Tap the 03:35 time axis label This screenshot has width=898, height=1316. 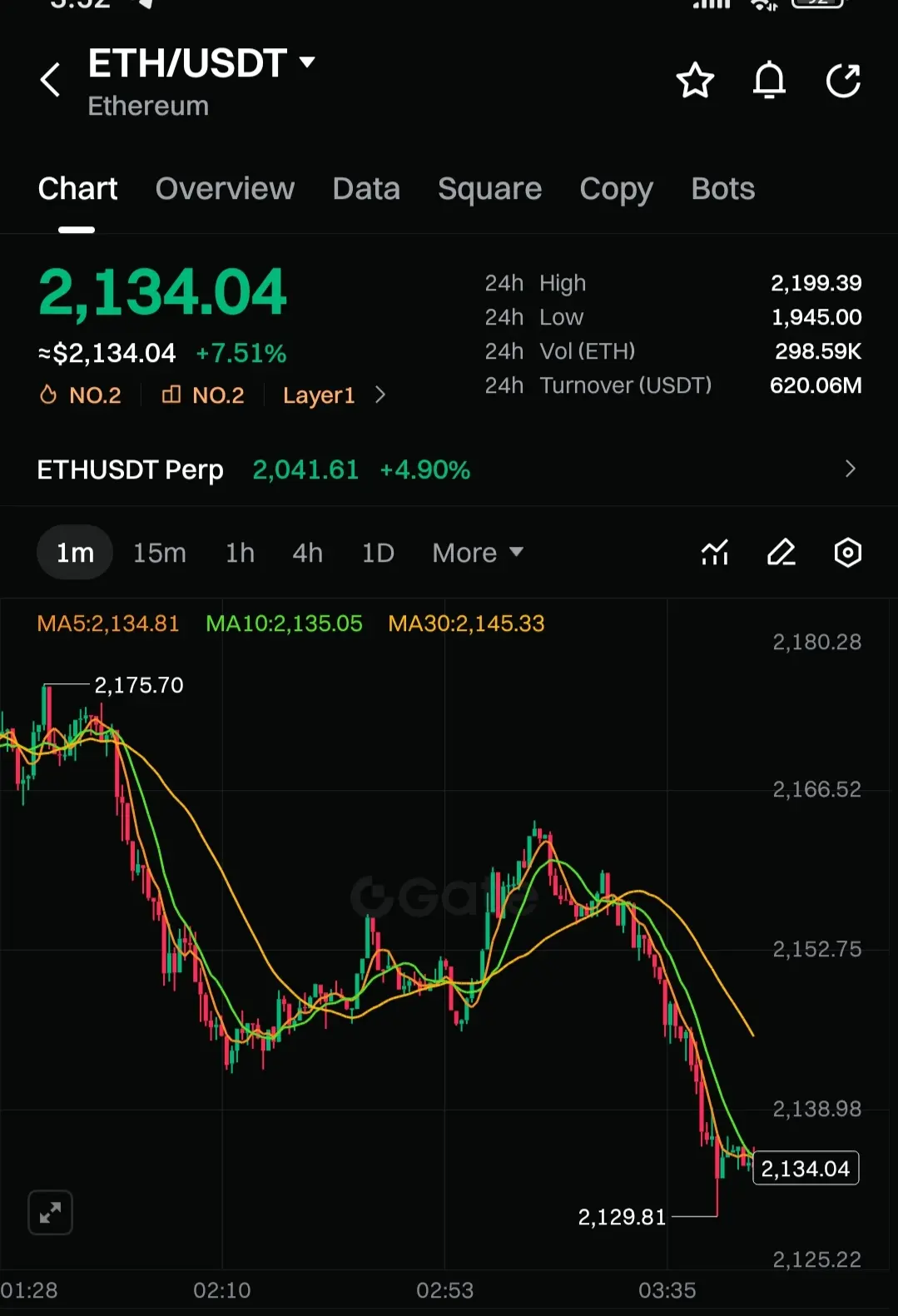667,1290
